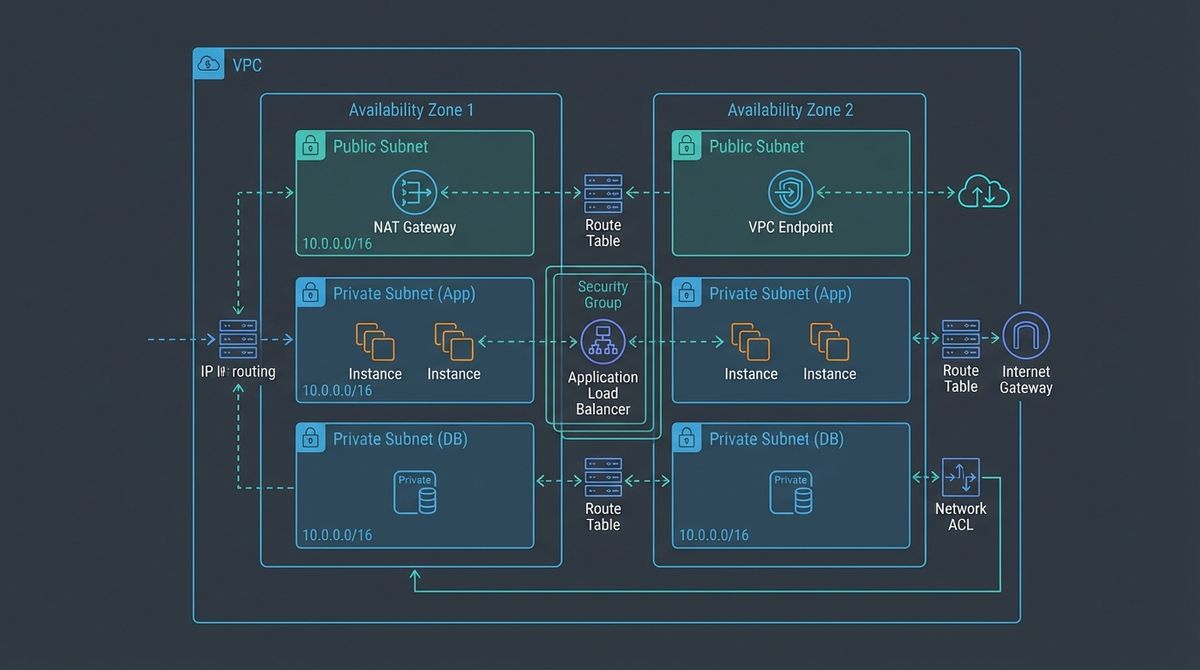The image size is (1200, 670).
Task: Select the Application Load Balancer icon
Action: (x=603, y=341)
